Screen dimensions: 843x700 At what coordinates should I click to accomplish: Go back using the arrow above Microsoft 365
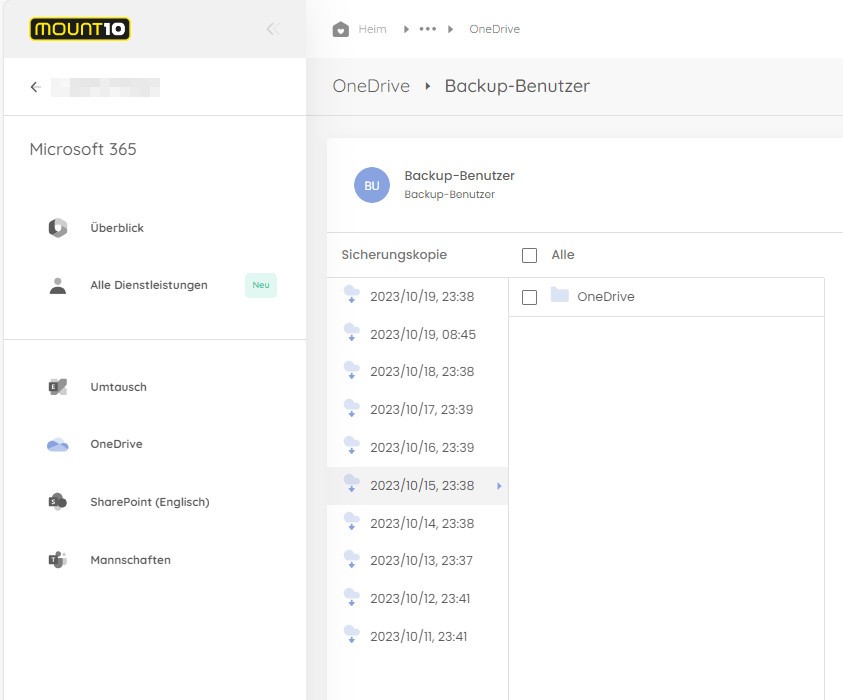point(34,87)
